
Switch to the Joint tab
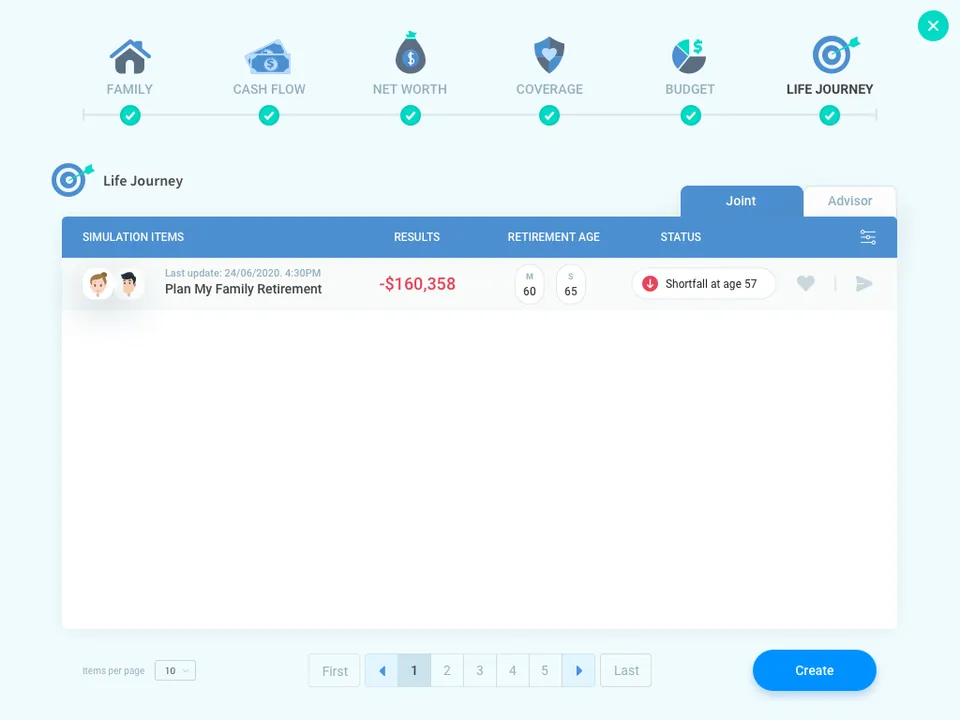coord(741,201)
